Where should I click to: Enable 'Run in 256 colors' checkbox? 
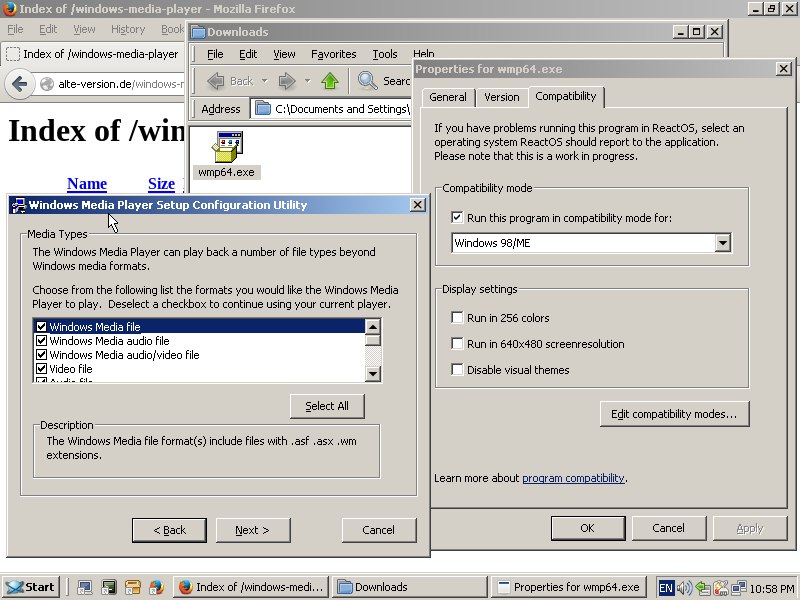coord(457,318)
